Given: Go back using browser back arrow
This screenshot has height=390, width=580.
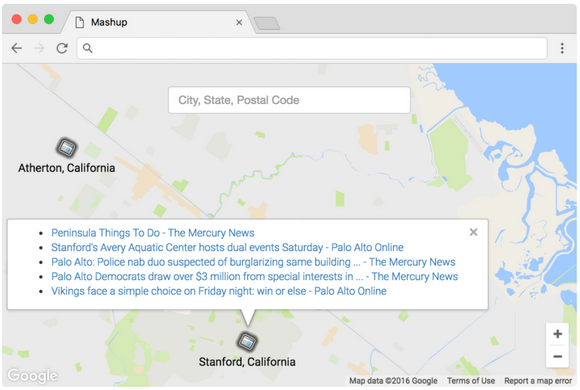Looking at the screenshot, I should pos(17,48).
